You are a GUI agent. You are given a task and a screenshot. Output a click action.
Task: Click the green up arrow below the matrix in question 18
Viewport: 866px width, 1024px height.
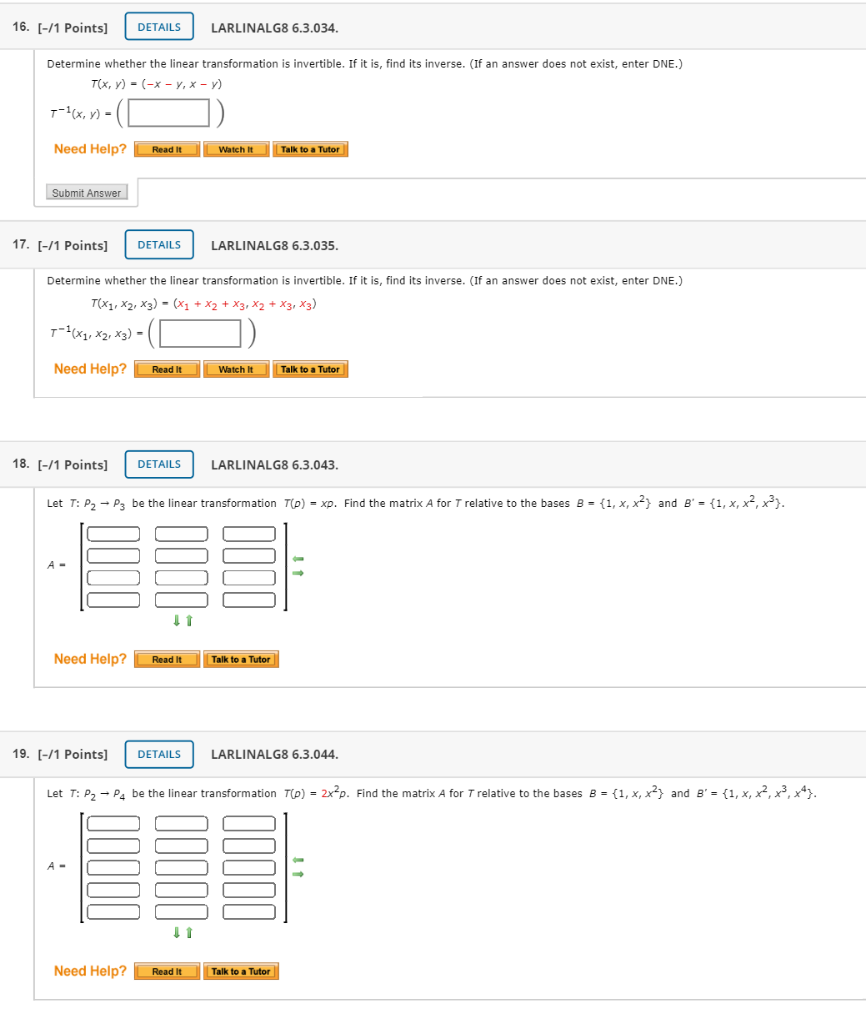click(187, 620)
